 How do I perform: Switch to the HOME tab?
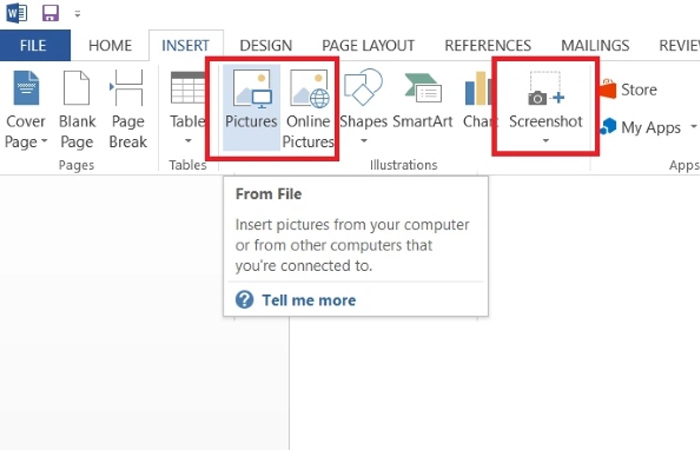tap(110, 46)
